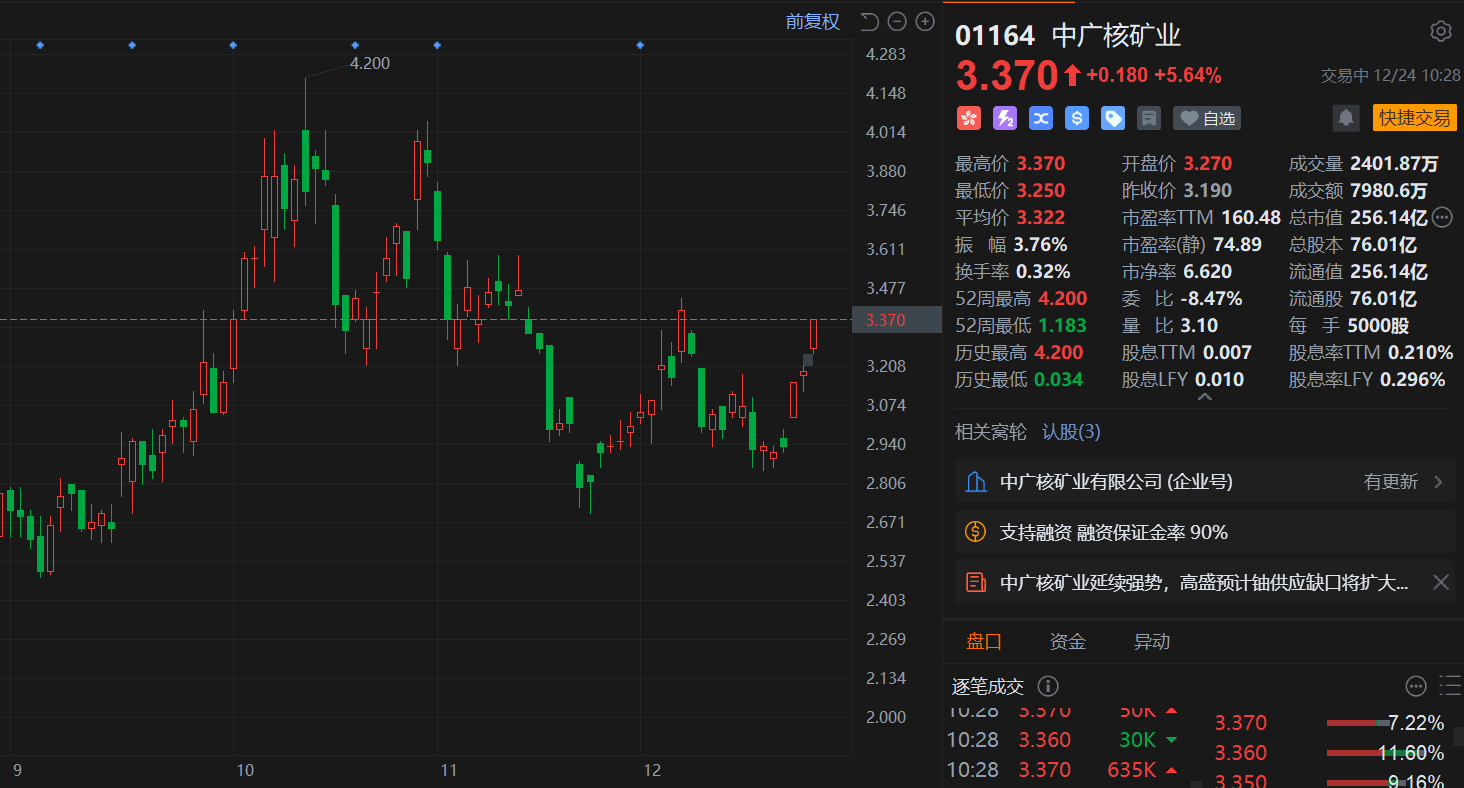Click the gray notes icon beside 自选
Viewport: 1464px width, 788px height.
[1149, 118]
